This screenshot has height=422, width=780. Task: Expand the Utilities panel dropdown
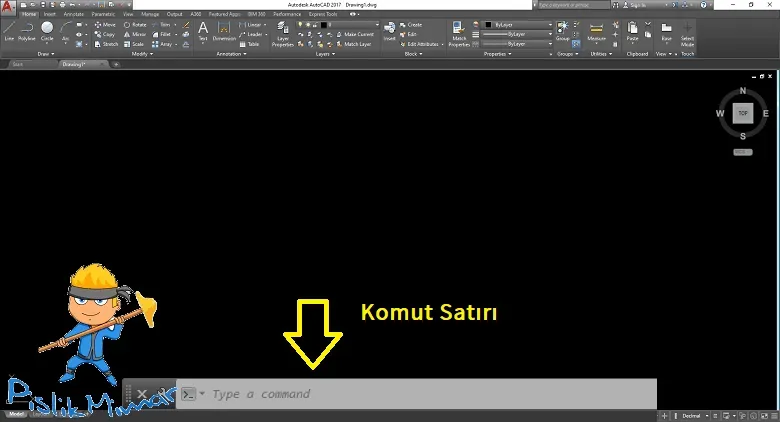tap(601, 54)
